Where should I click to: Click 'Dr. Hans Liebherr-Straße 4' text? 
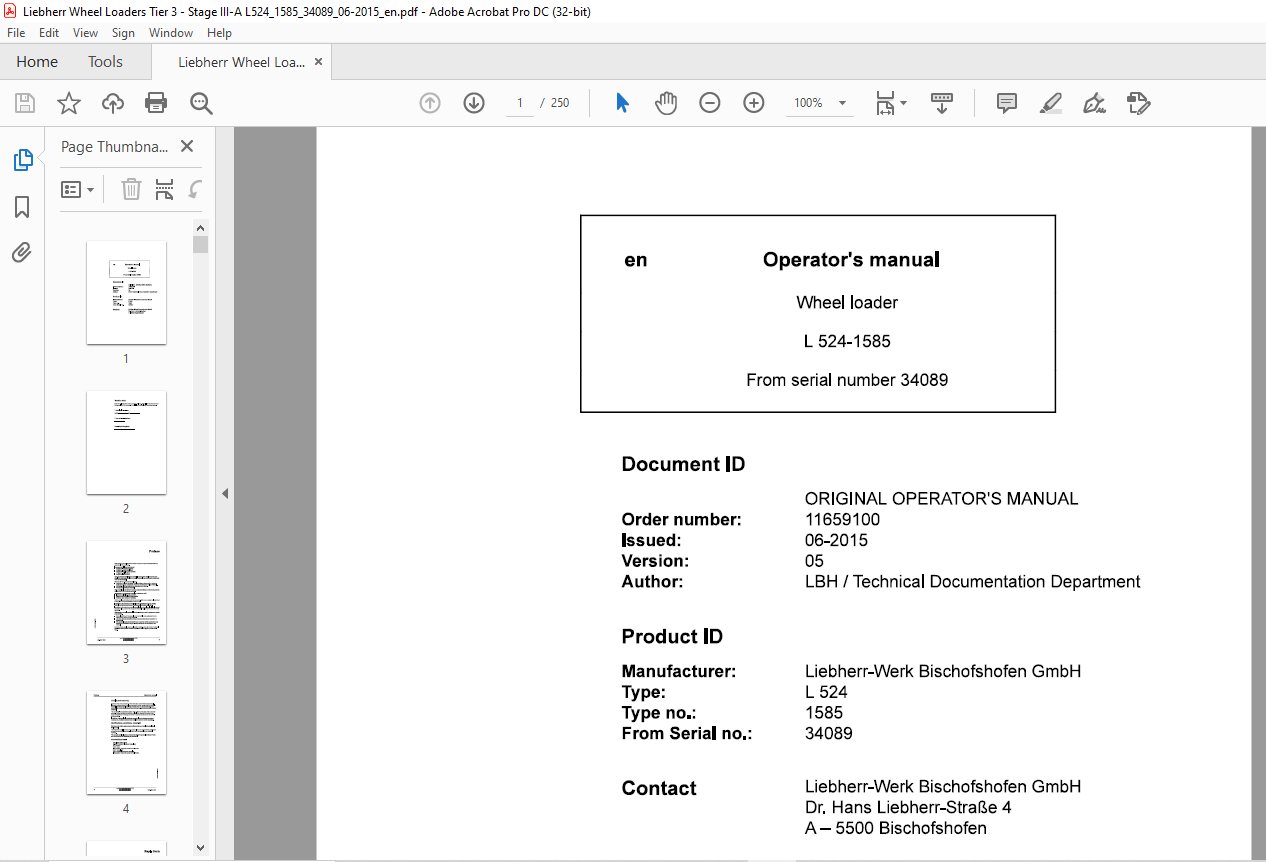908,807
